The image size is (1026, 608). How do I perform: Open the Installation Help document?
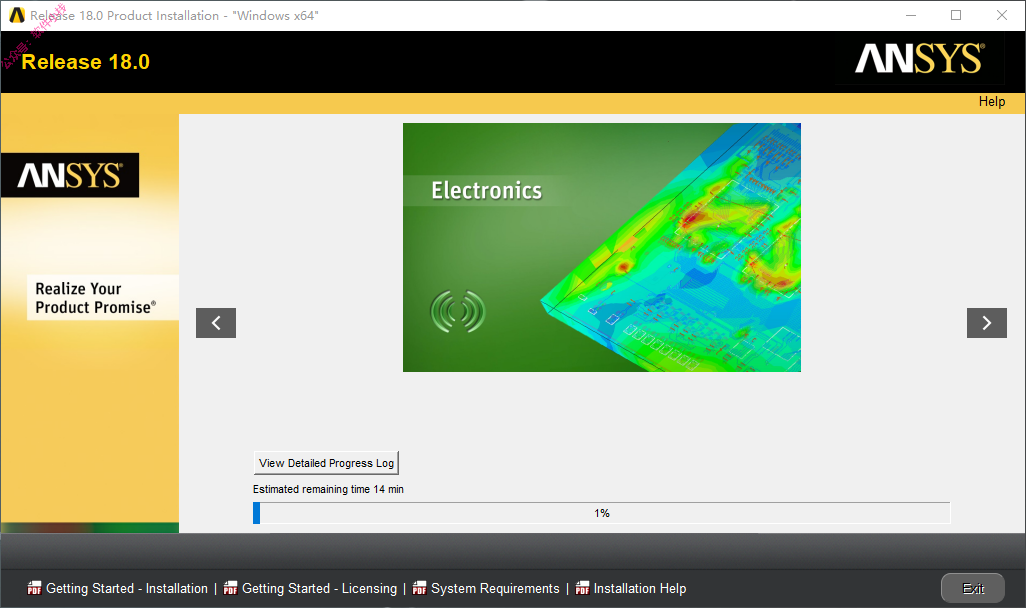[x=640, y=588]
